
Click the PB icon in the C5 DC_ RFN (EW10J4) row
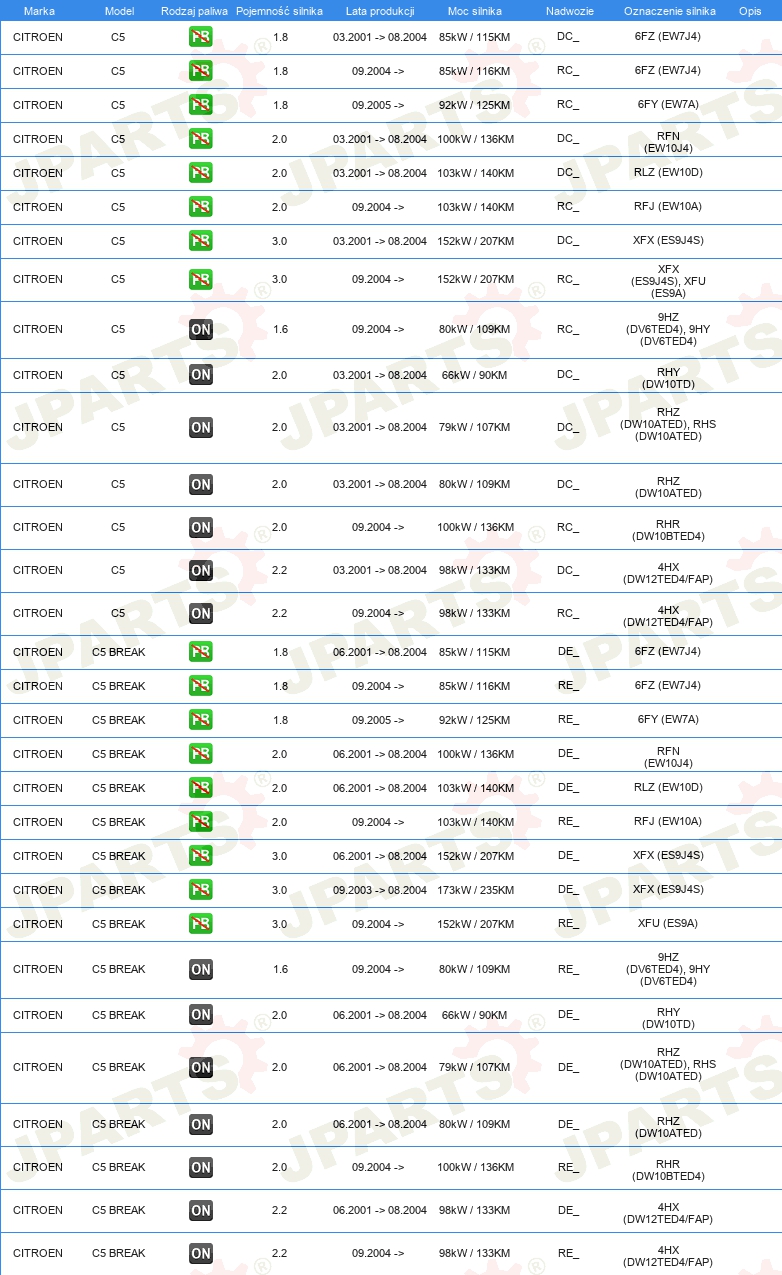tap(200, 139)
